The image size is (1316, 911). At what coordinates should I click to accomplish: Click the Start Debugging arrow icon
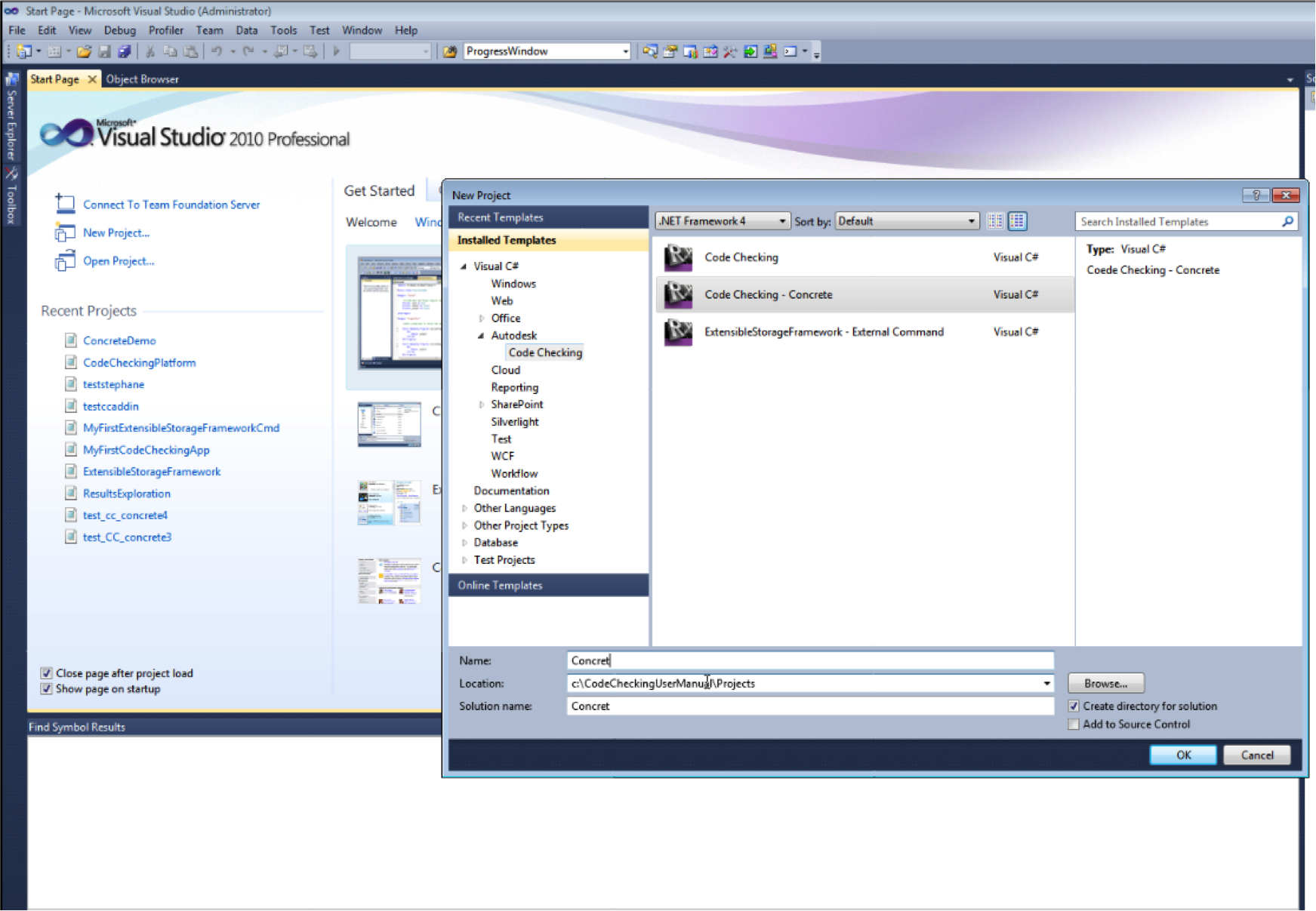[336, 51]
